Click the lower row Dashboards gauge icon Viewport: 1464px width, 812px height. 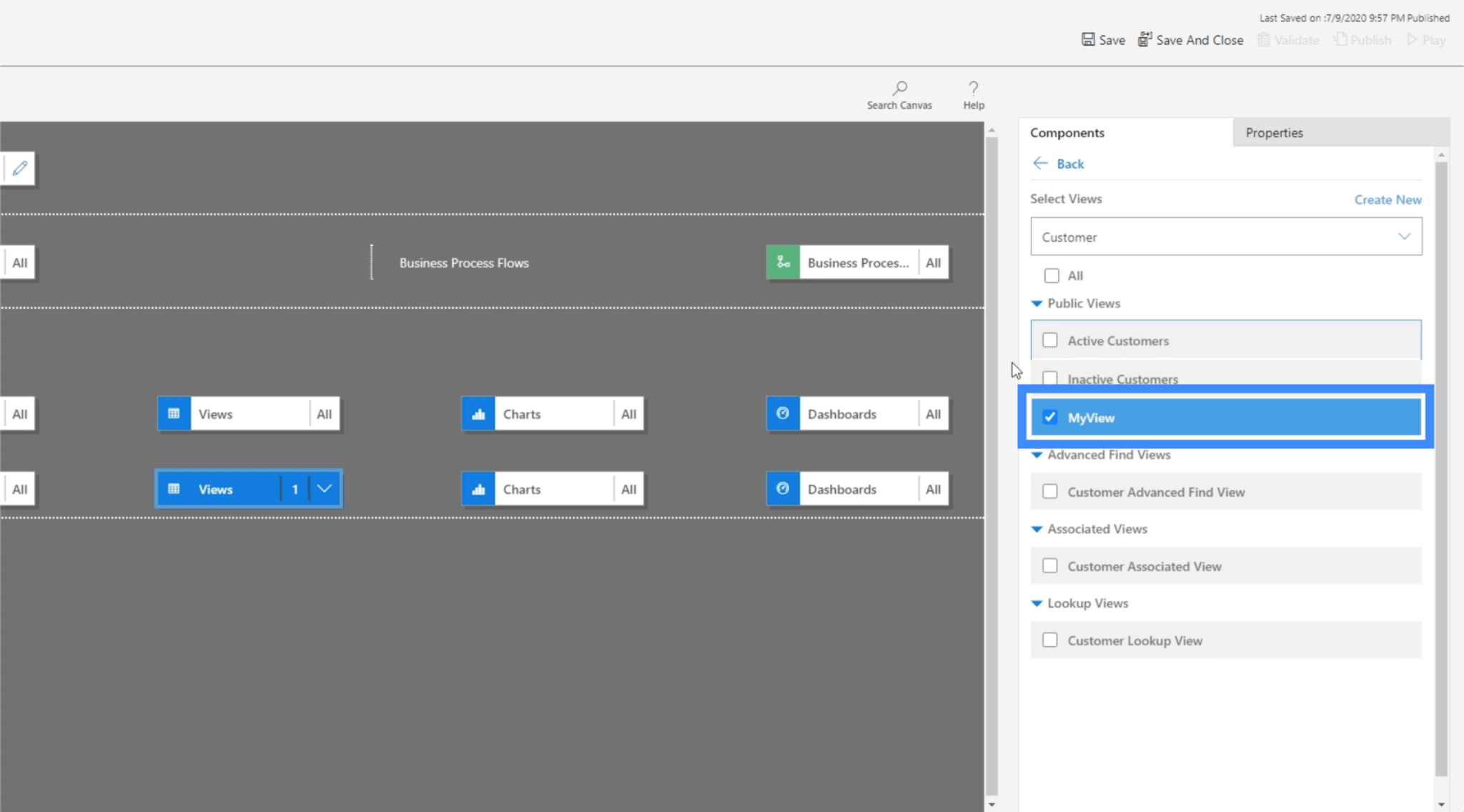click(x=783, y=489)
